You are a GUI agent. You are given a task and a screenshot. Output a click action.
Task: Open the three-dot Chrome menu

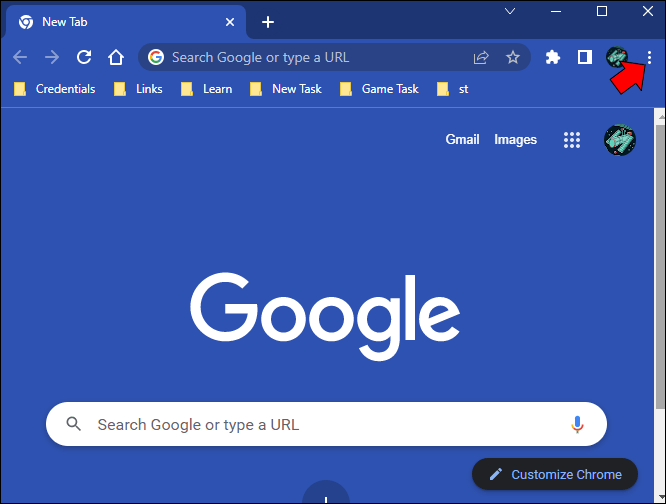649,57
